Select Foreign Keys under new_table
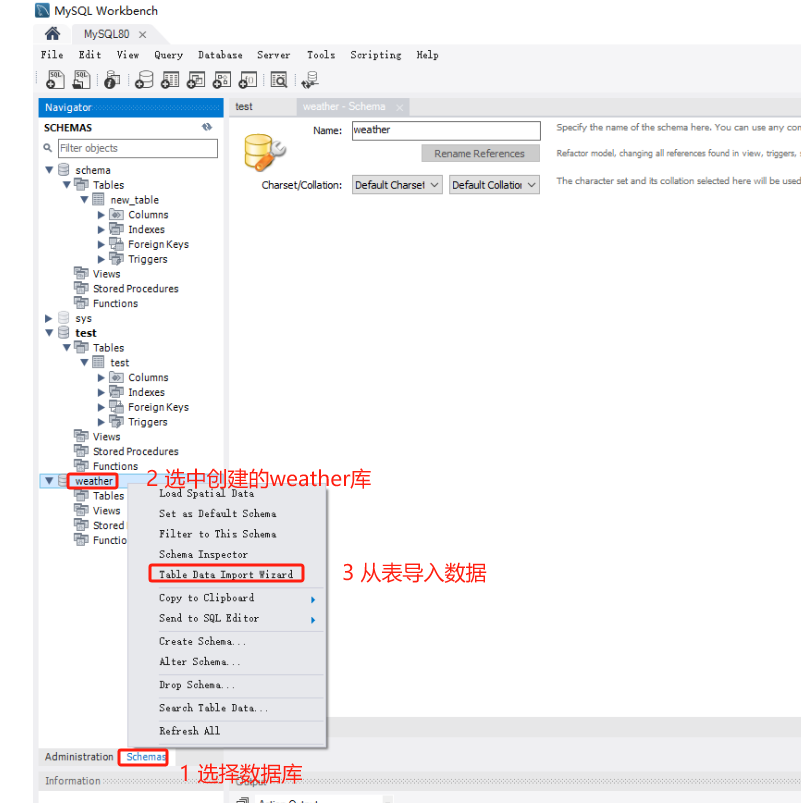801x803 pixels. pos(158,244)
